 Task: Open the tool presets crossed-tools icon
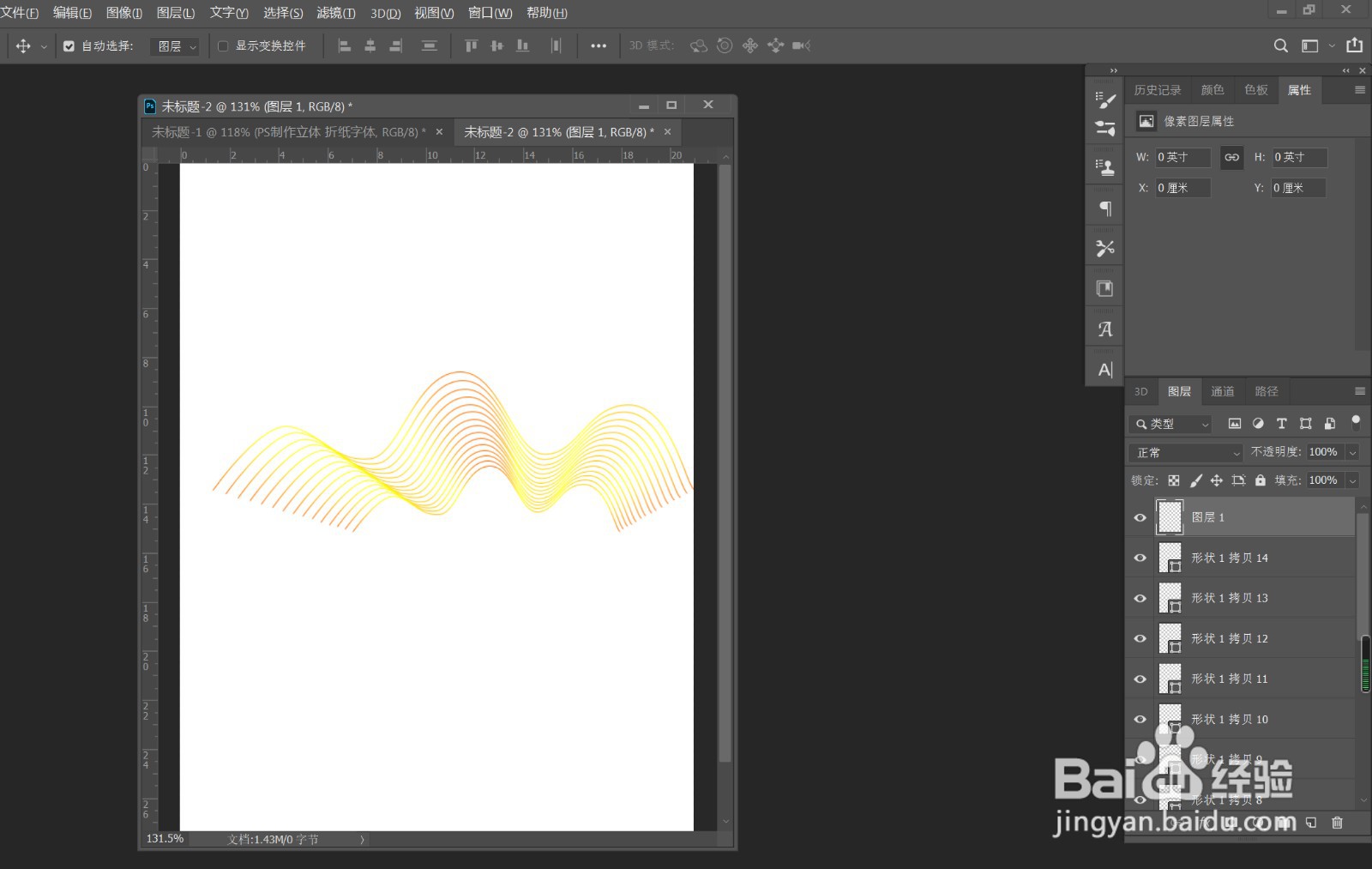pyautogui.click(x=1105, y=249)
